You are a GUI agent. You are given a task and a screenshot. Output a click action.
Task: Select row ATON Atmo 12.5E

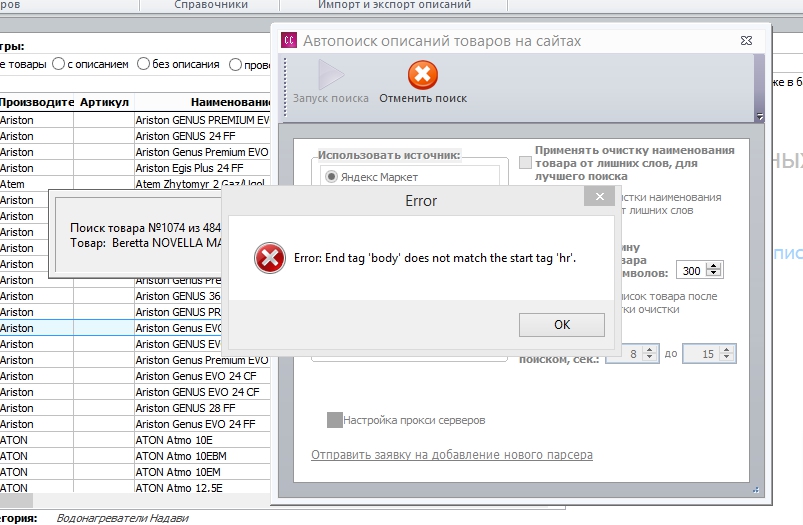pyautogui.click(x=135, y=488)
